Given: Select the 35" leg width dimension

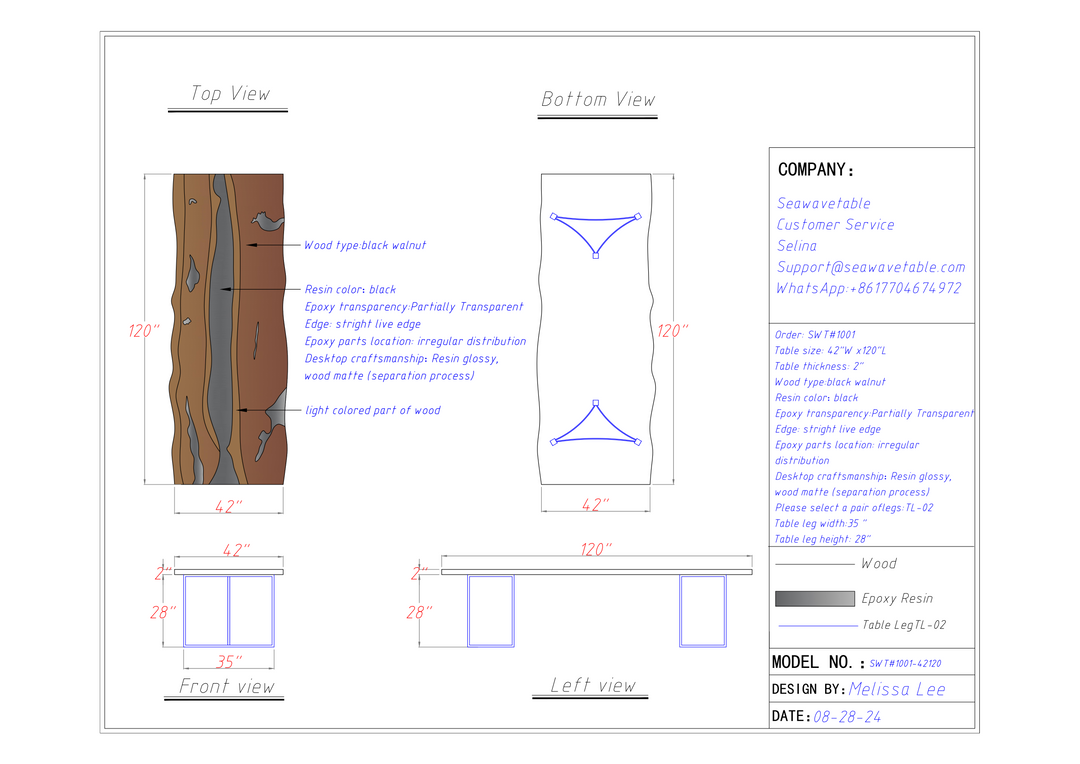Looking at the screenshot, I should tap(229, 661).
